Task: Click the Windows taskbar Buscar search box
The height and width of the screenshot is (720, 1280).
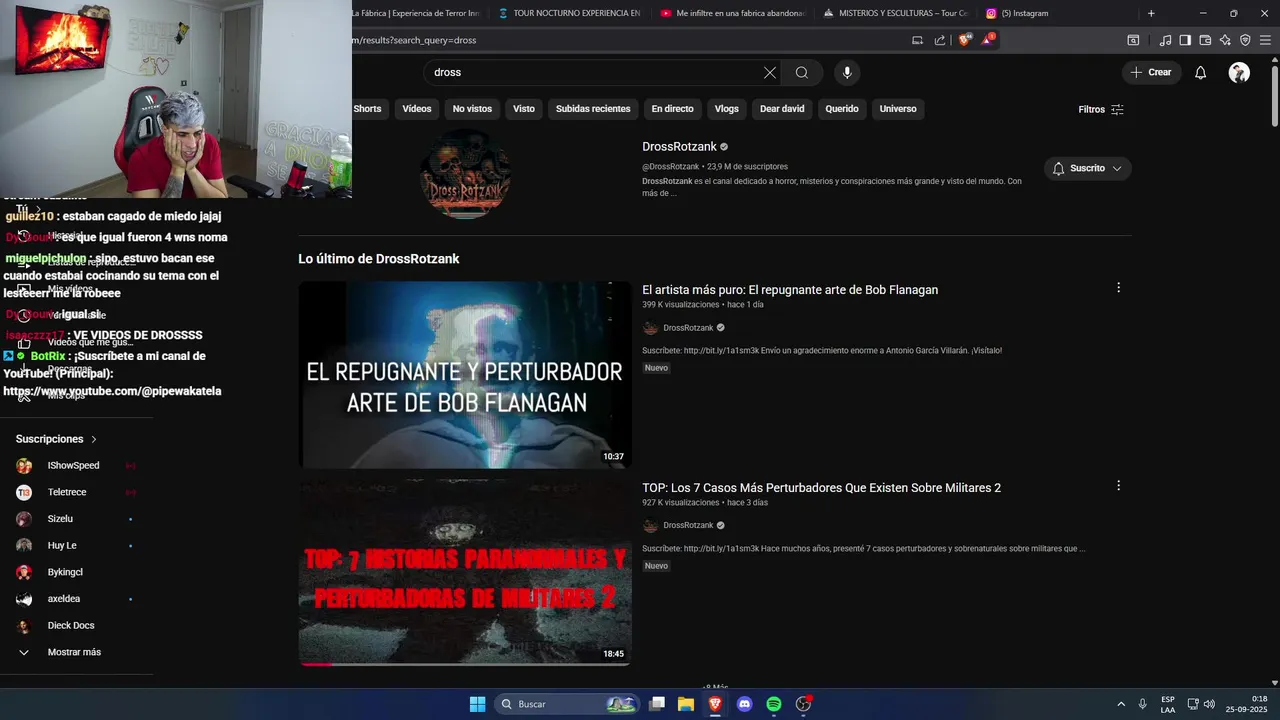Action: click(x=568, y=704)
